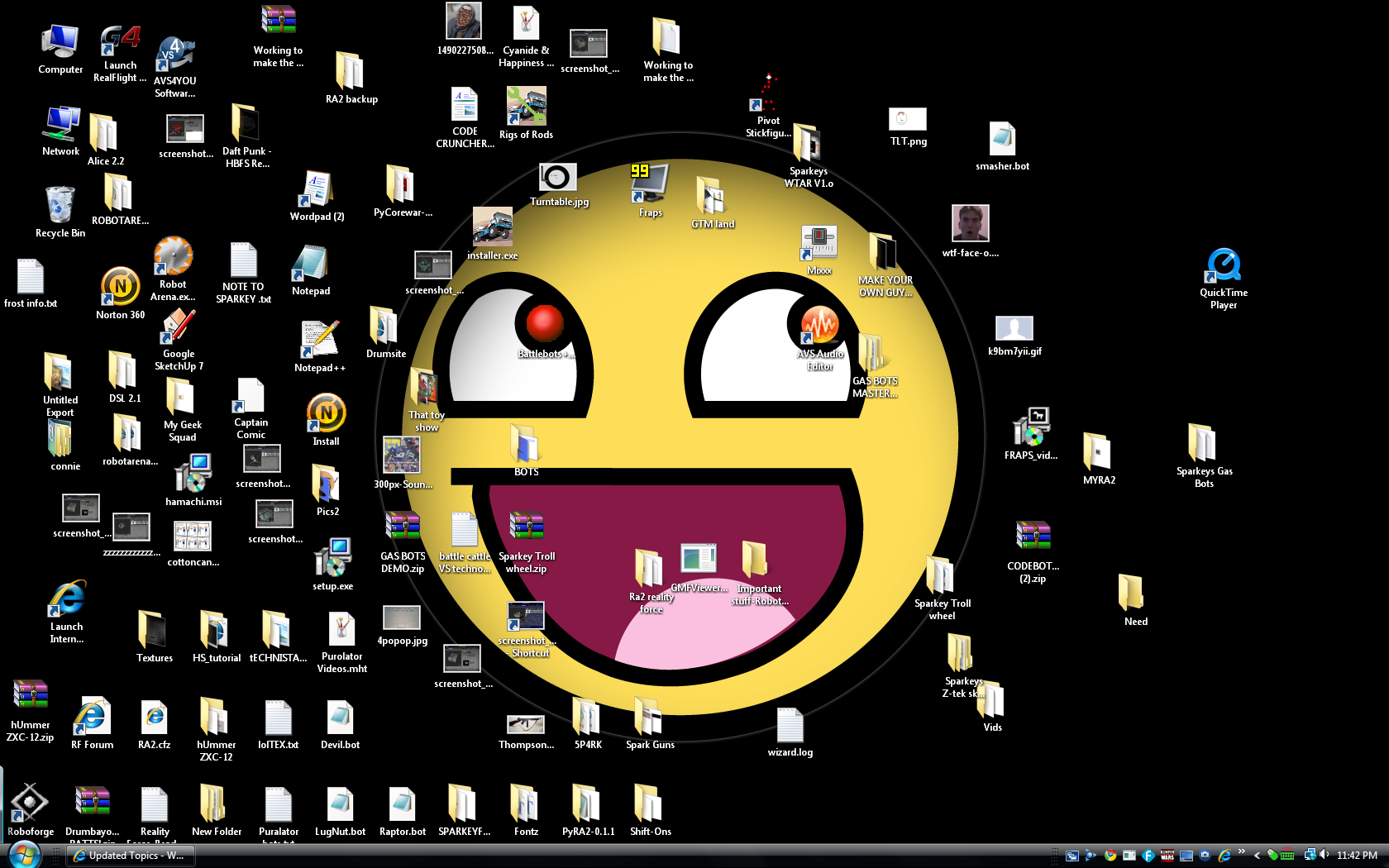
Task: Select the GTM land folder
Action: coord(712,203)
